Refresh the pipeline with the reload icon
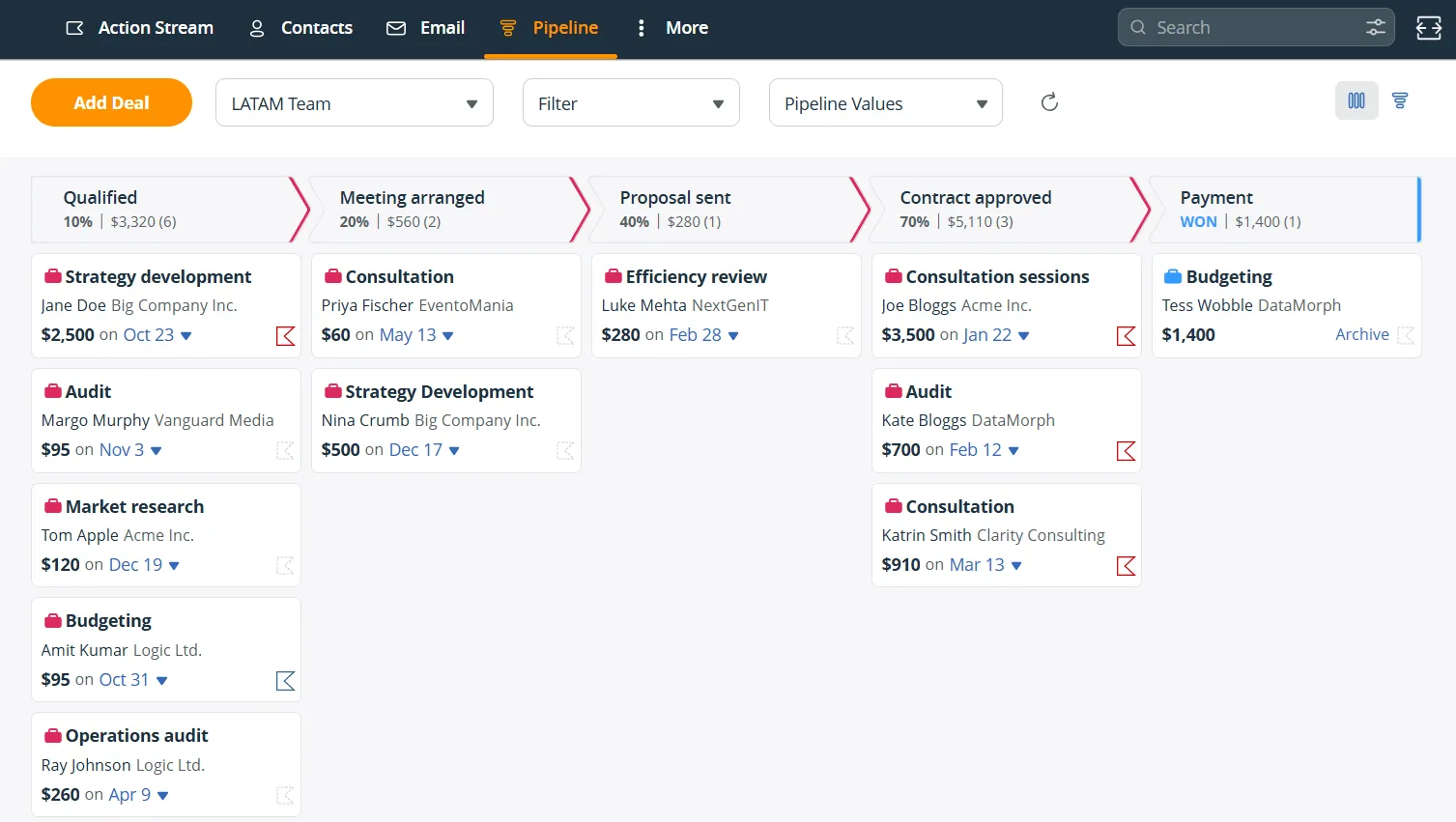Screen dimensions: 1456x822 point(1049,102)
